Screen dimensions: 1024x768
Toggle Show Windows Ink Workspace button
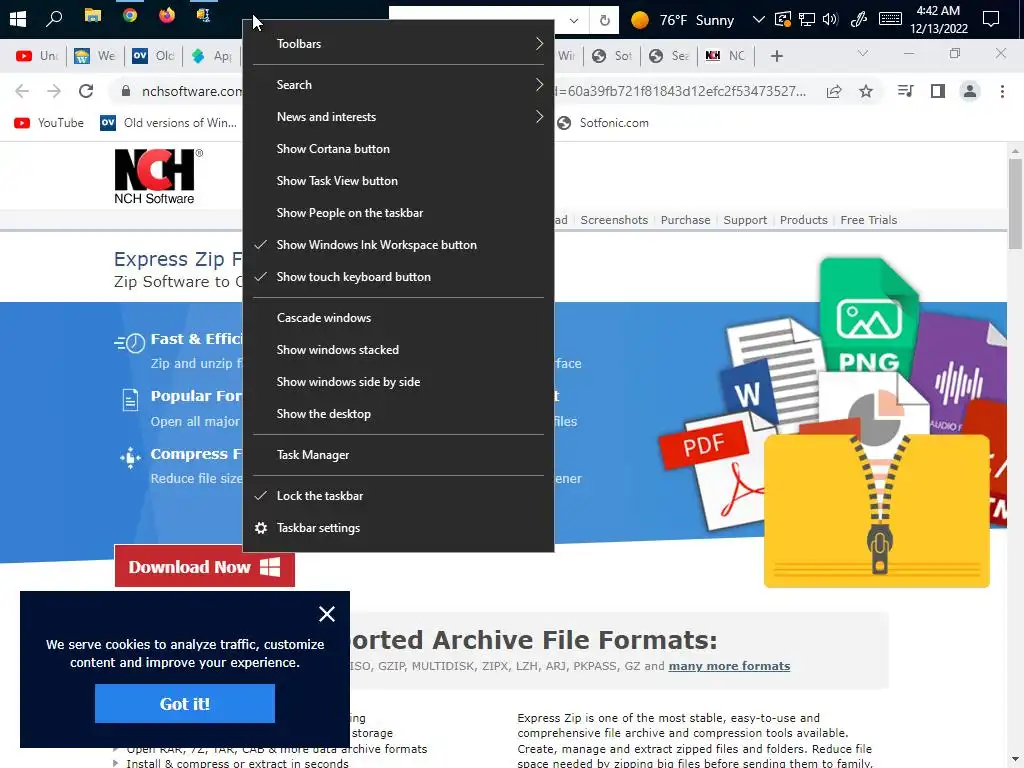[398, 245]
